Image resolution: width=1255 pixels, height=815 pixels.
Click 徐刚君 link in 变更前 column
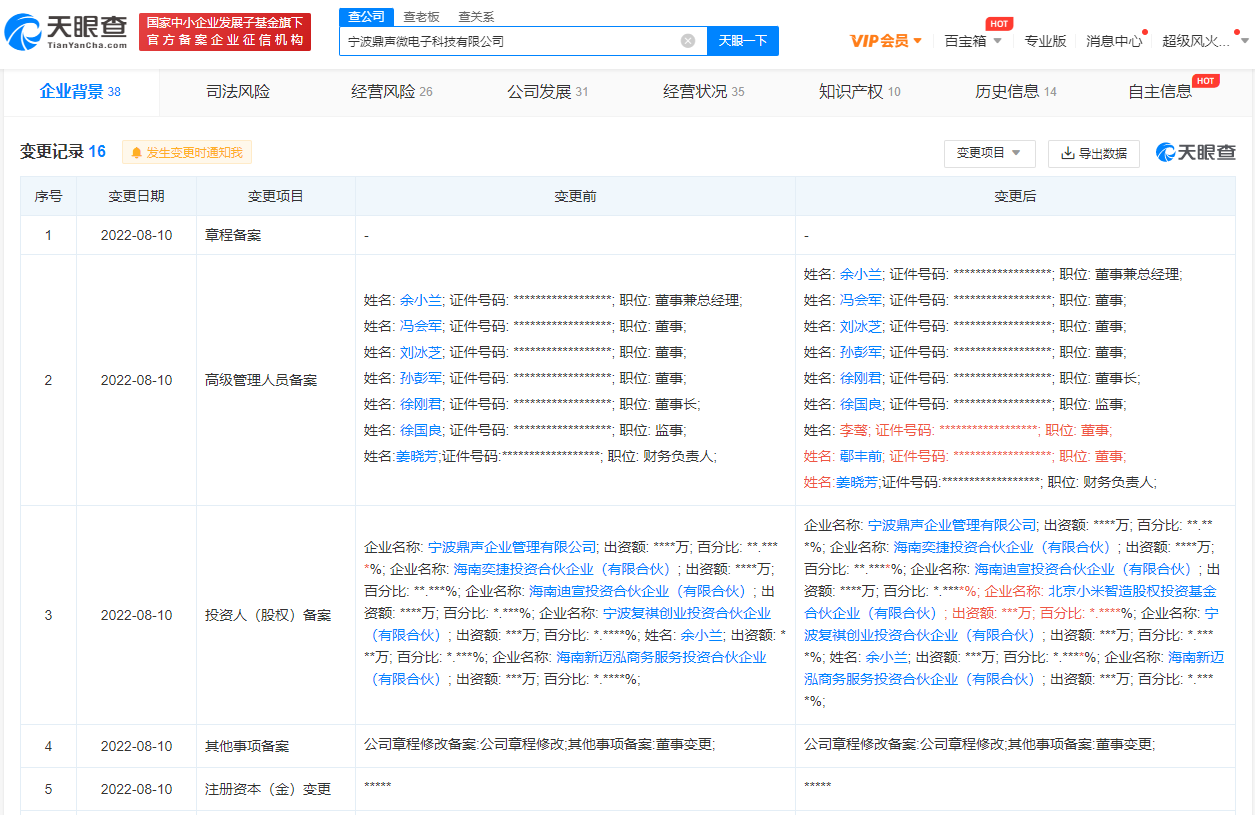point(421,404)
